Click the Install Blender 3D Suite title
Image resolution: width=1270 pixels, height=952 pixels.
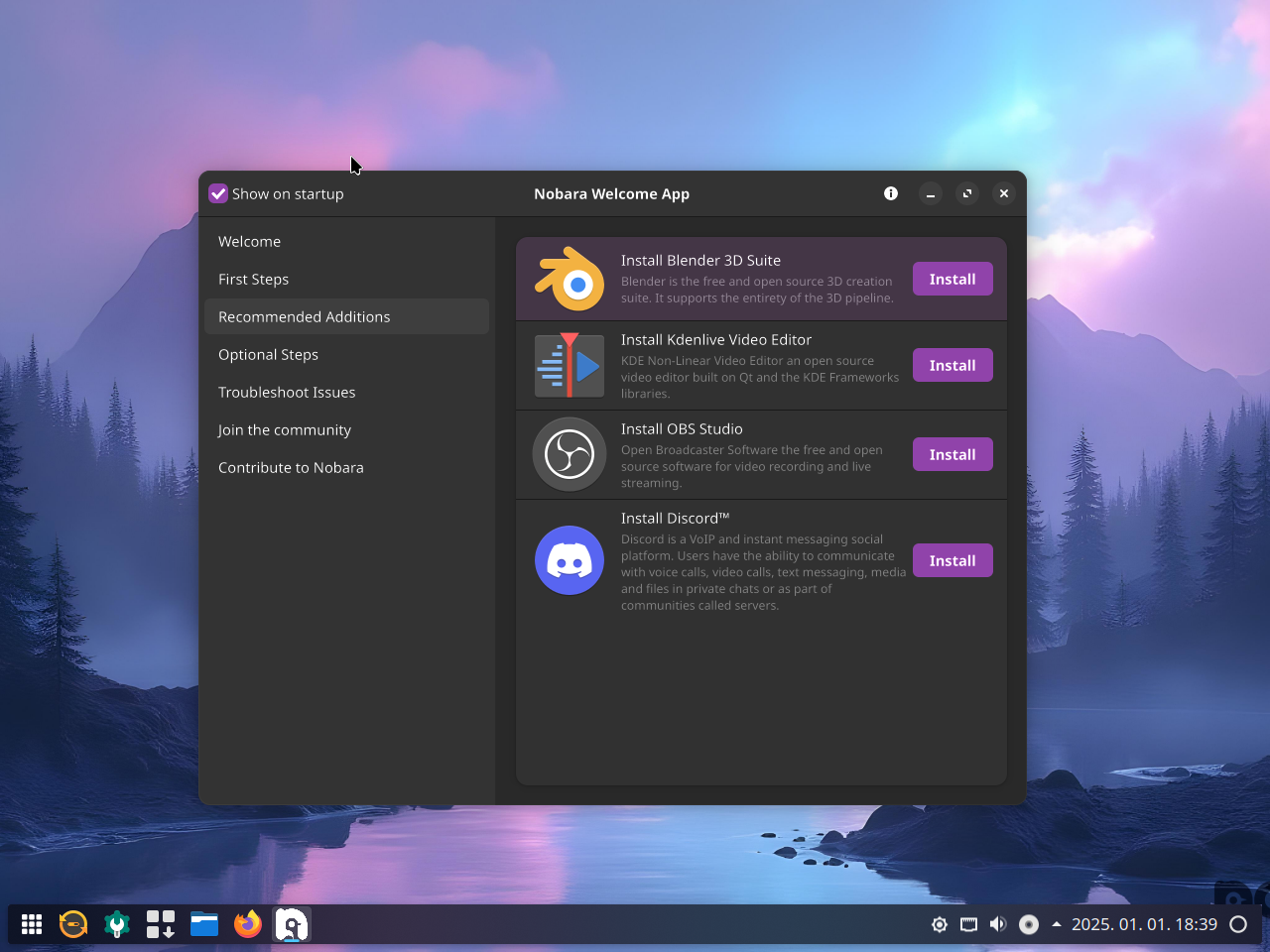coord(700,261)
